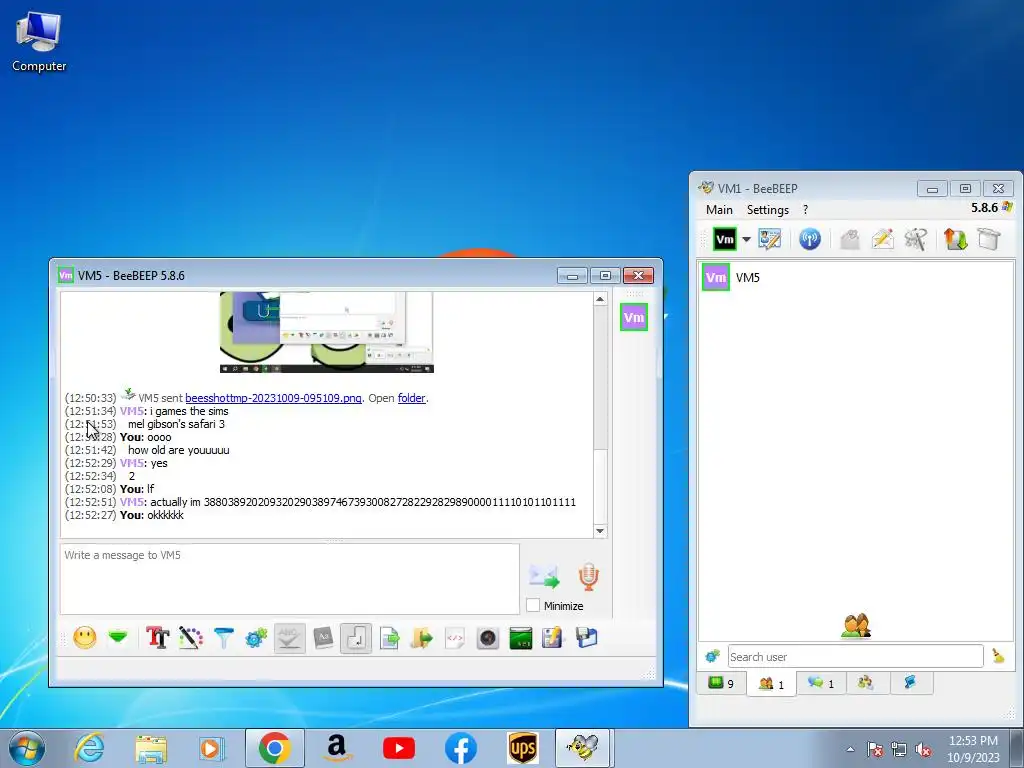
Task: Select user VM5 in the user list
Action: click(856, 278)
